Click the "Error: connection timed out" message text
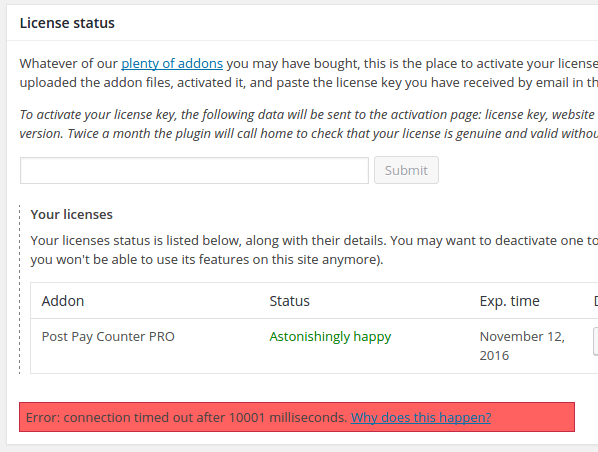598x452 pixels. (186, 417)
